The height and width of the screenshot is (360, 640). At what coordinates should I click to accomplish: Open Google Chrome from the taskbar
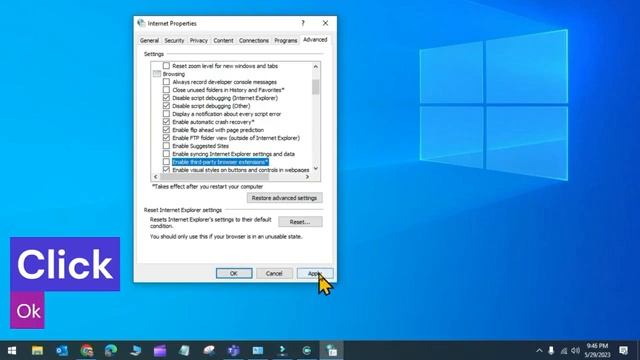coord(87,350)
